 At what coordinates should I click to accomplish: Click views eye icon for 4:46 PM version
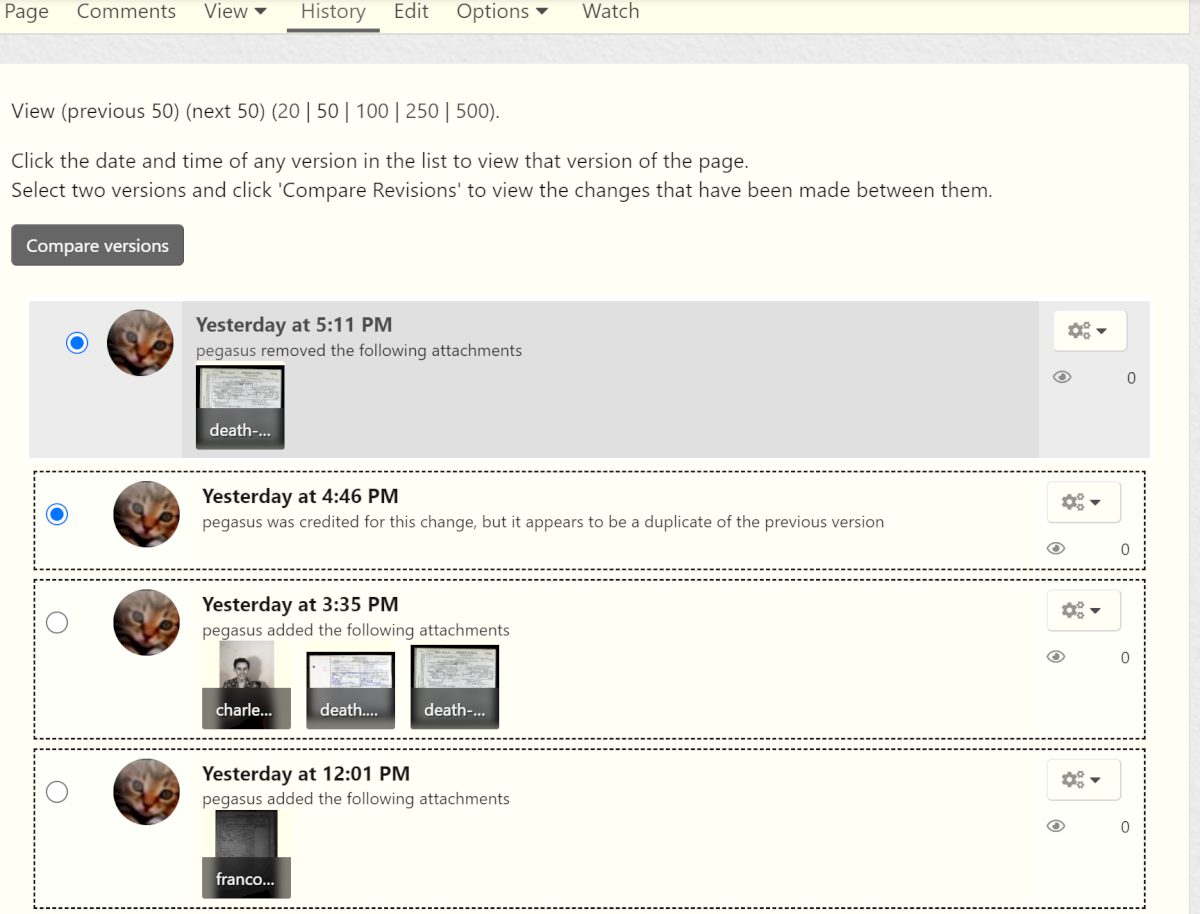pos(1056,549)
